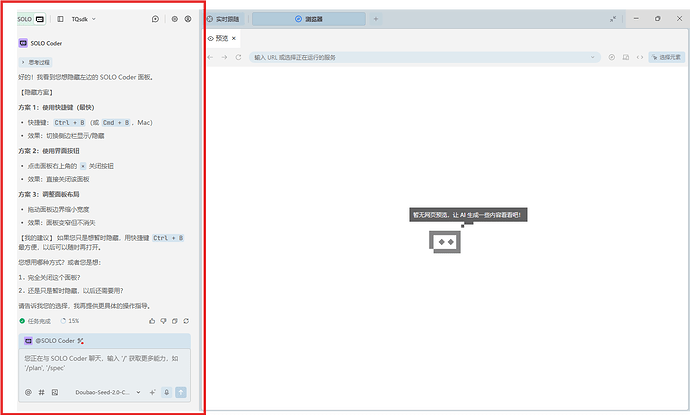This screenshot has height=415, width=690.
Task: Expand the 思考过程 thinking section
Action: pos(36,62)
